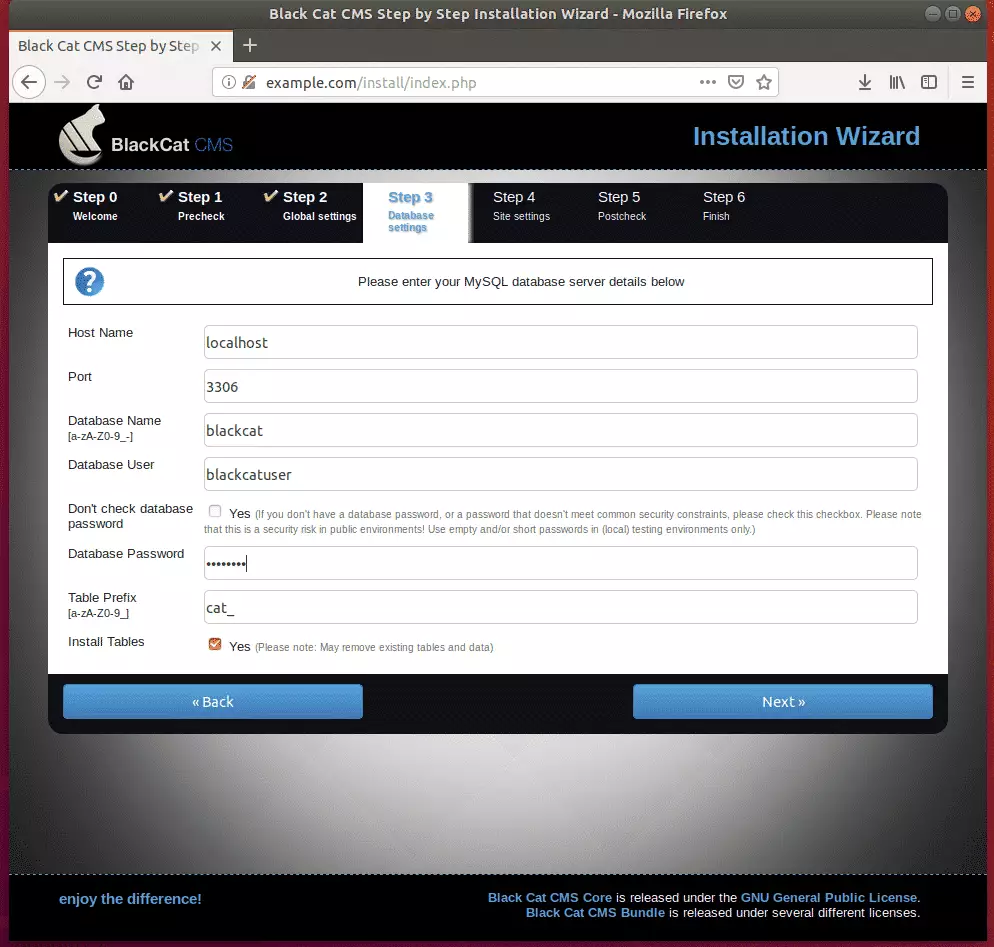Maximize the Firefox window
The image size is (994, 947).
(x=952, y=13)
